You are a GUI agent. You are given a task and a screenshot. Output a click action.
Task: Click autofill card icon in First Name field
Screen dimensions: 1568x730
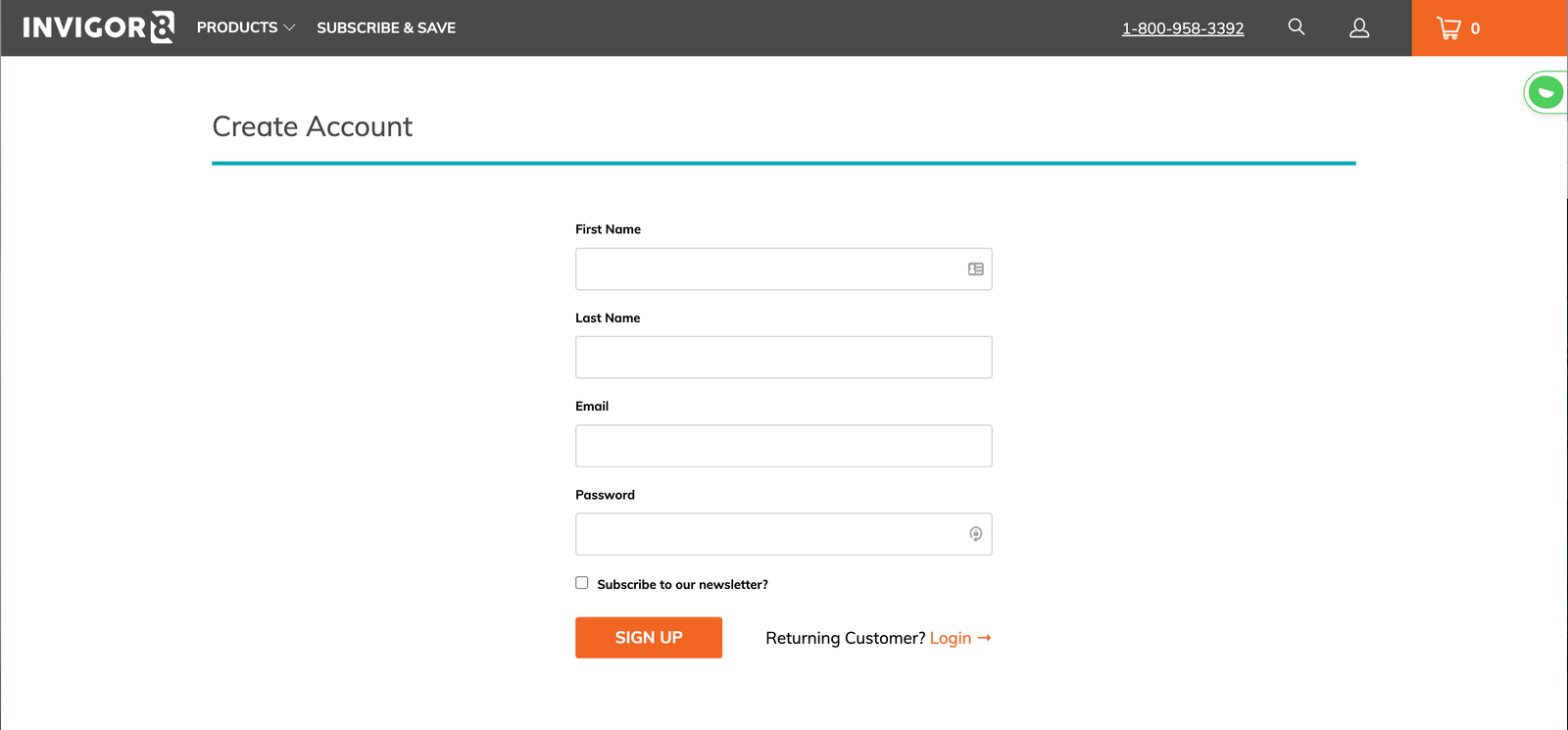coord(975,269)
